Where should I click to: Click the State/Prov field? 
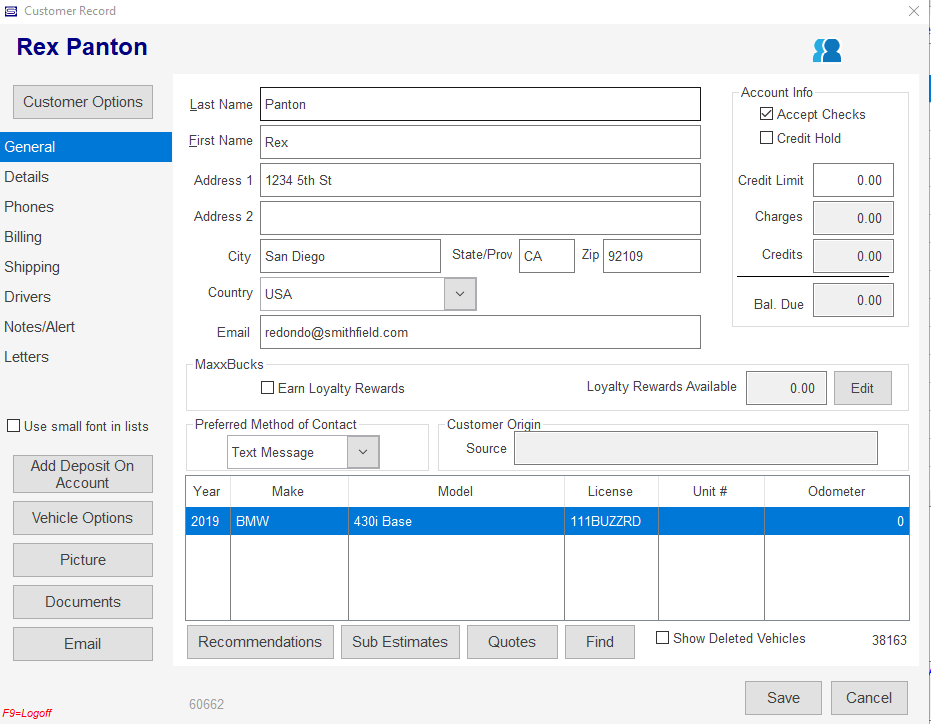(547, 256)
